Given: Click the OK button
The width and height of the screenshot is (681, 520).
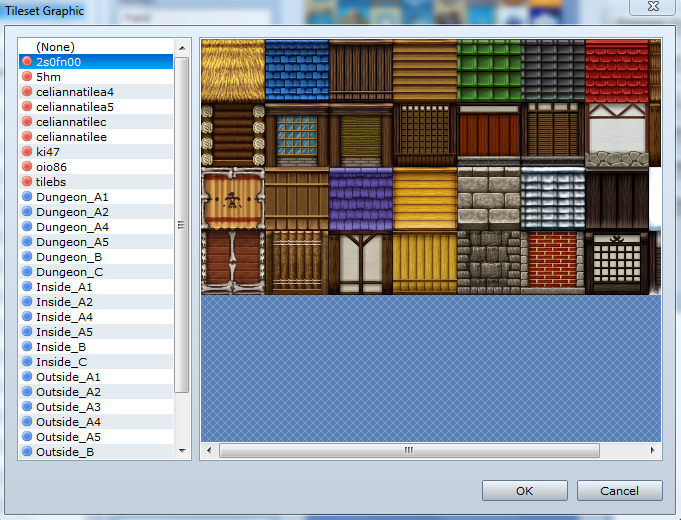Looking at the screenshot, I should pyautogui.click(x=525, y=490).
